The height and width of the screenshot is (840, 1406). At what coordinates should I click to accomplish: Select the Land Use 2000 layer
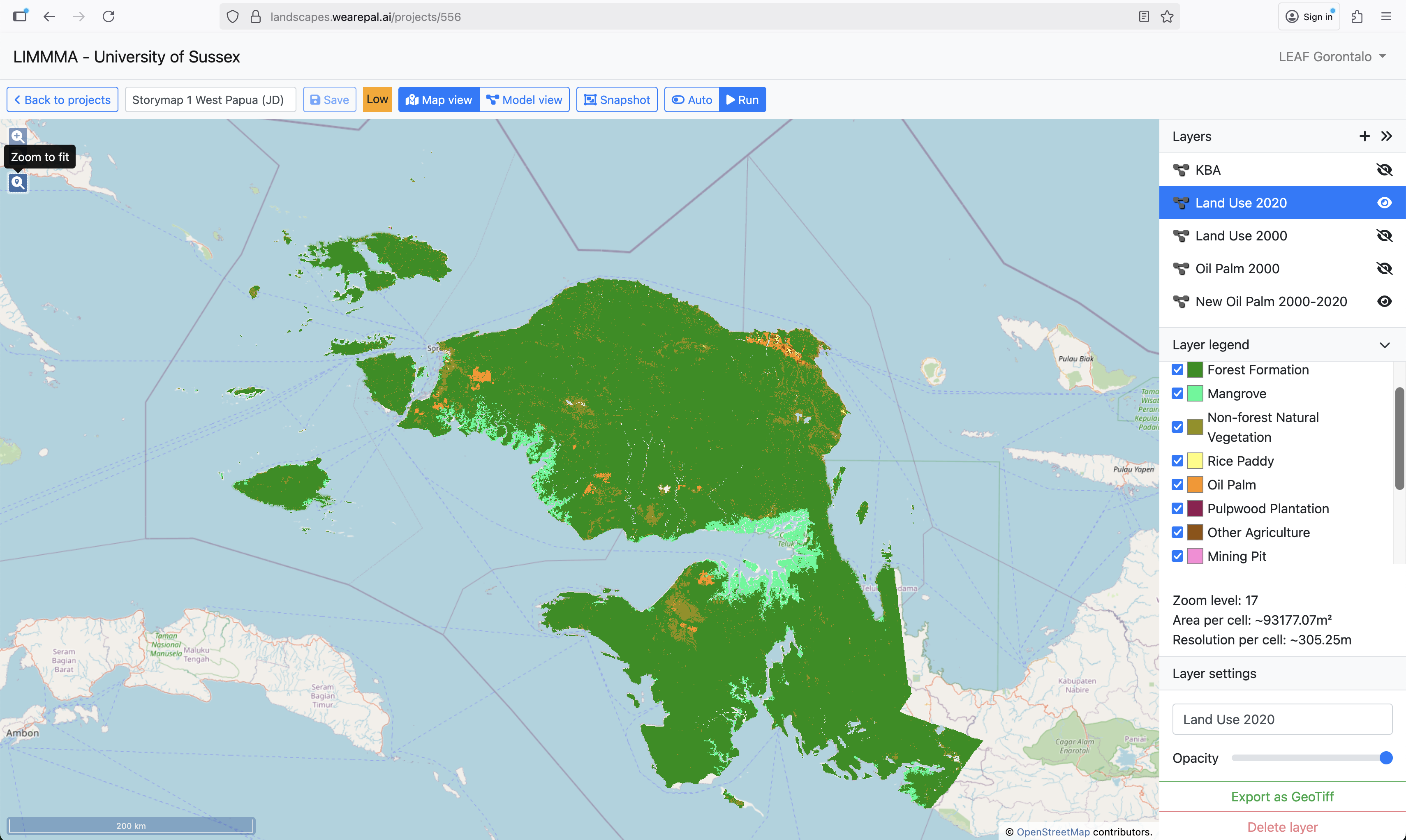point(1241,235)
